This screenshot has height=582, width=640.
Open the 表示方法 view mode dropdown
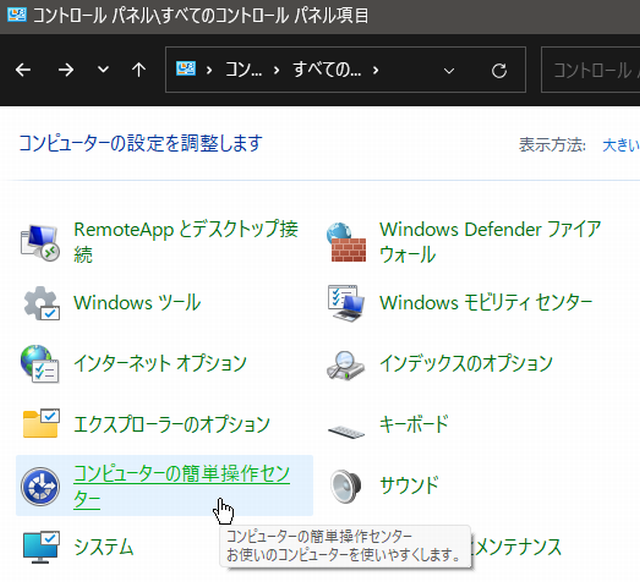click(x=620, y=144)
